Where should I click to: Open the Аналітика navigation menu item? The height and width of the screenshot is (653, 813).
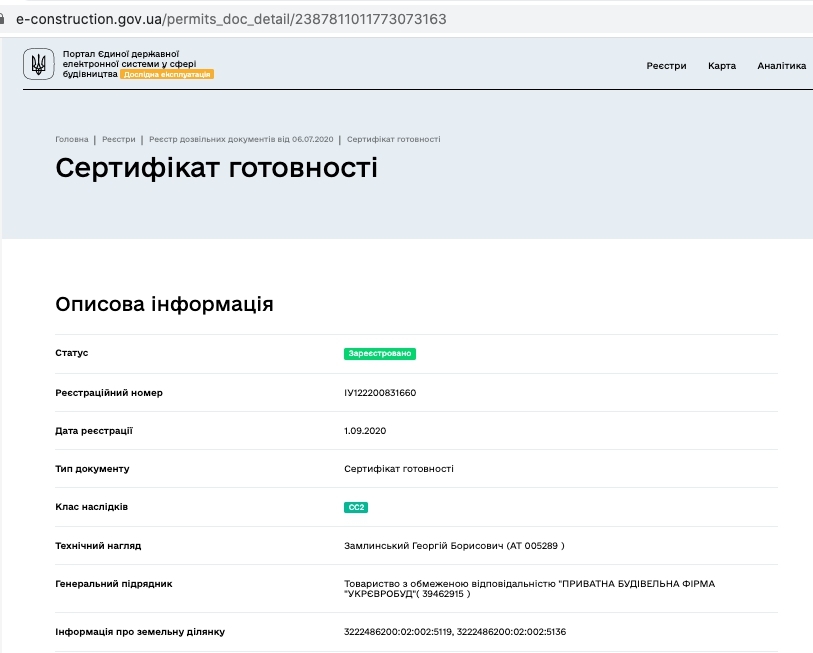[781, 66]
